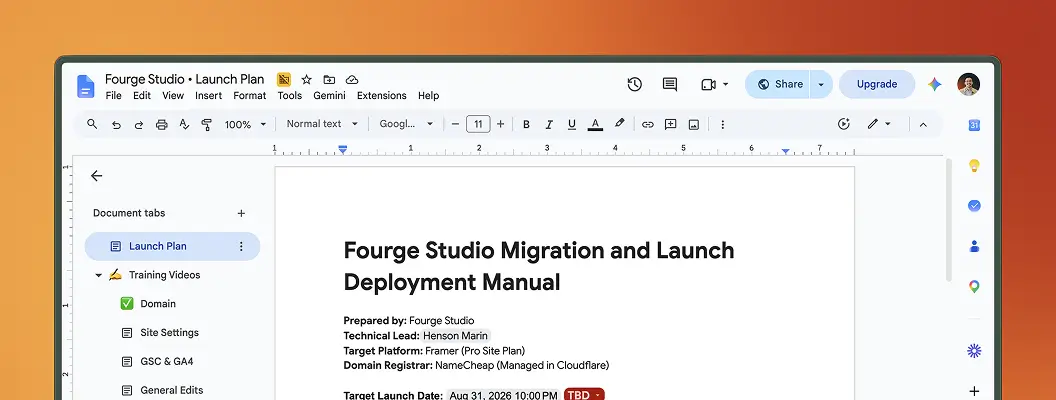
Task: Check cloud document status icon
Action: [x=352, y=79]
